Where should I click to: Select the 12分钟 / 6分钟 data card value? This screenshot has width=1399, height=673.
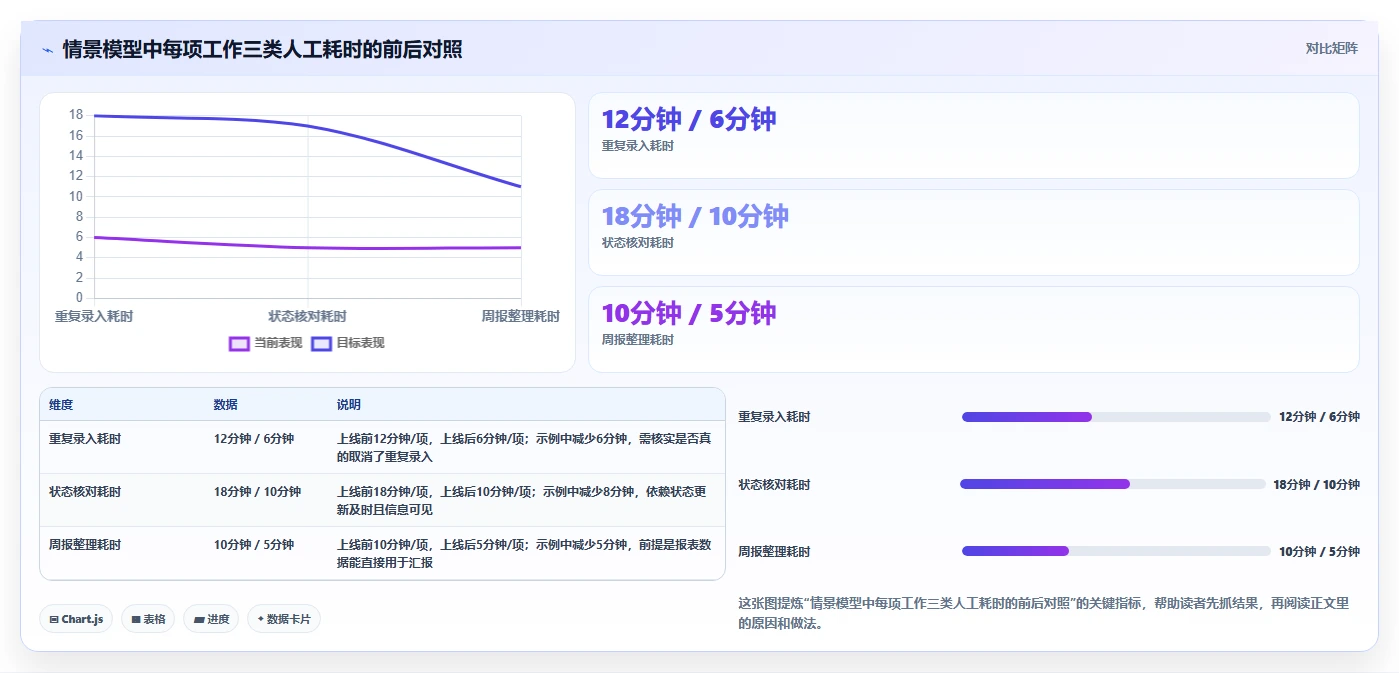689,119
